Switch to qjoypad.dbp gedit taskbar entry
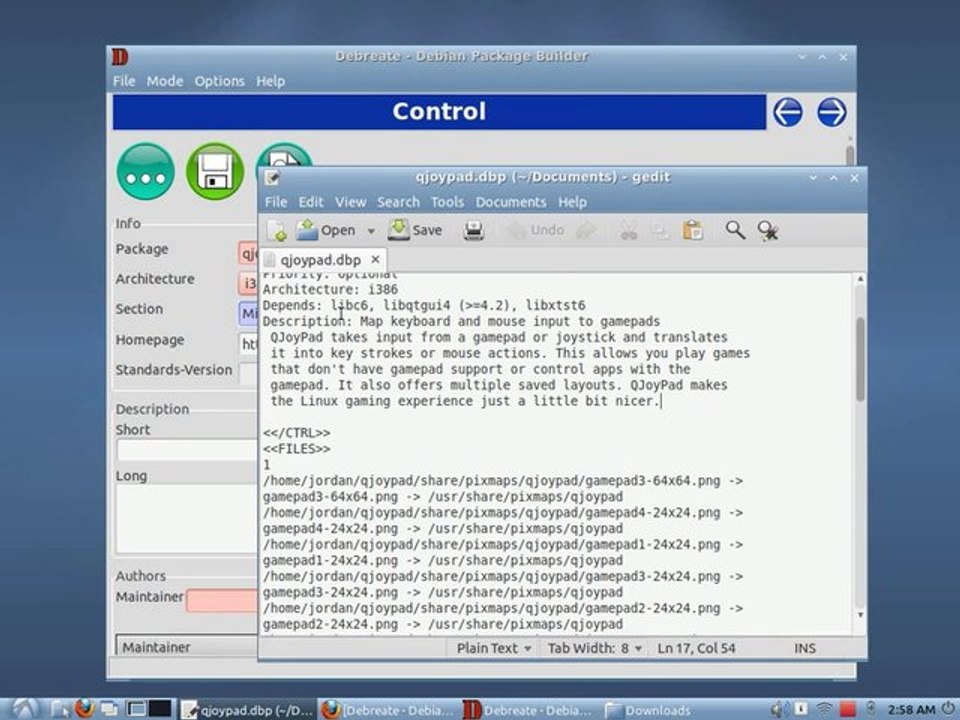Image resolution: width=960 pixels, height=720 pixels. [x=247, y=710]
